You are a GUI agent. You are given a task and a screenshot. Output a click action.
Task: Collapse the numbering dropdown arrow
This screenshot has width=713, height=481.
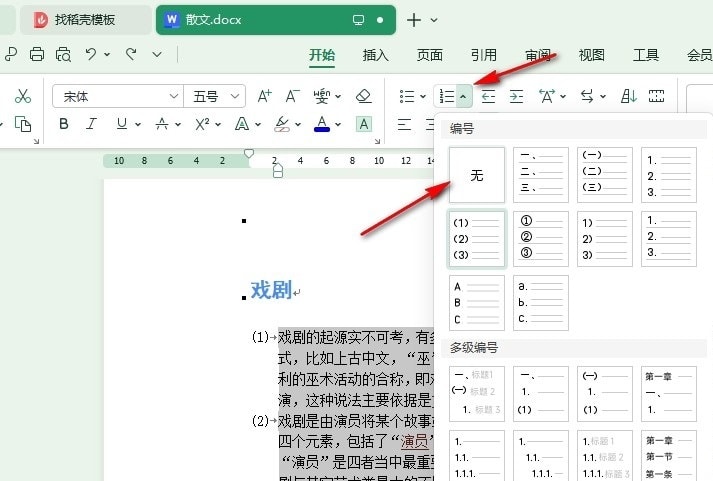[463, 96]
